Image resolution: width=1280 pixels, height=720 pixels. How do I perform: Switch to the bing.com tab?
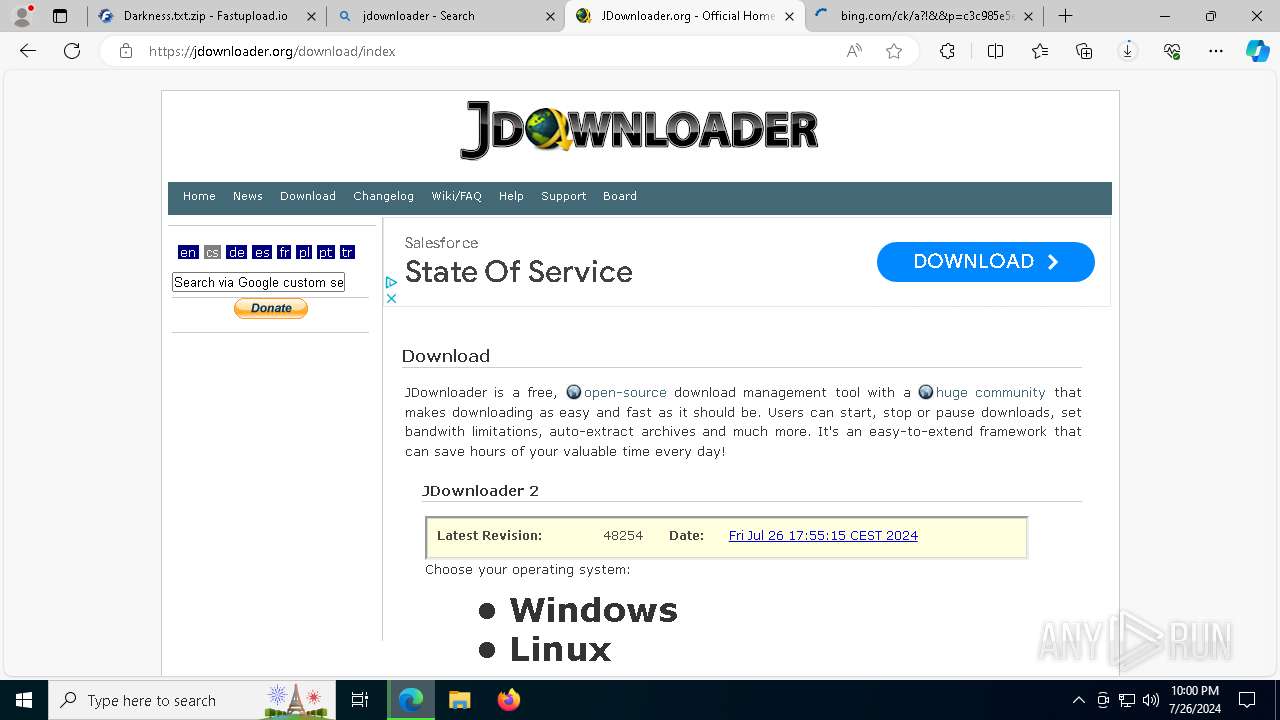[924, 16]
